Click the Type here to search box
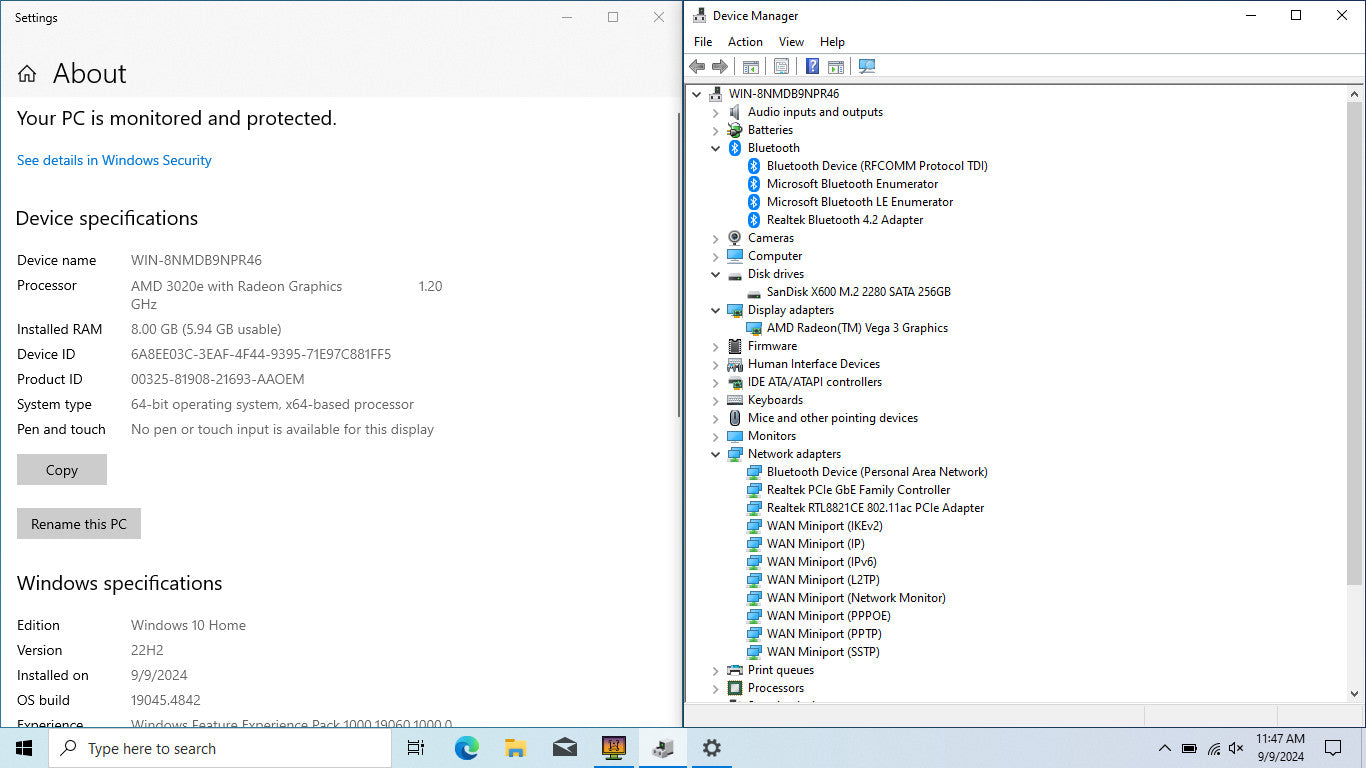The width and height of the screenshot is (1366, 768). click(x=220, y=748)
